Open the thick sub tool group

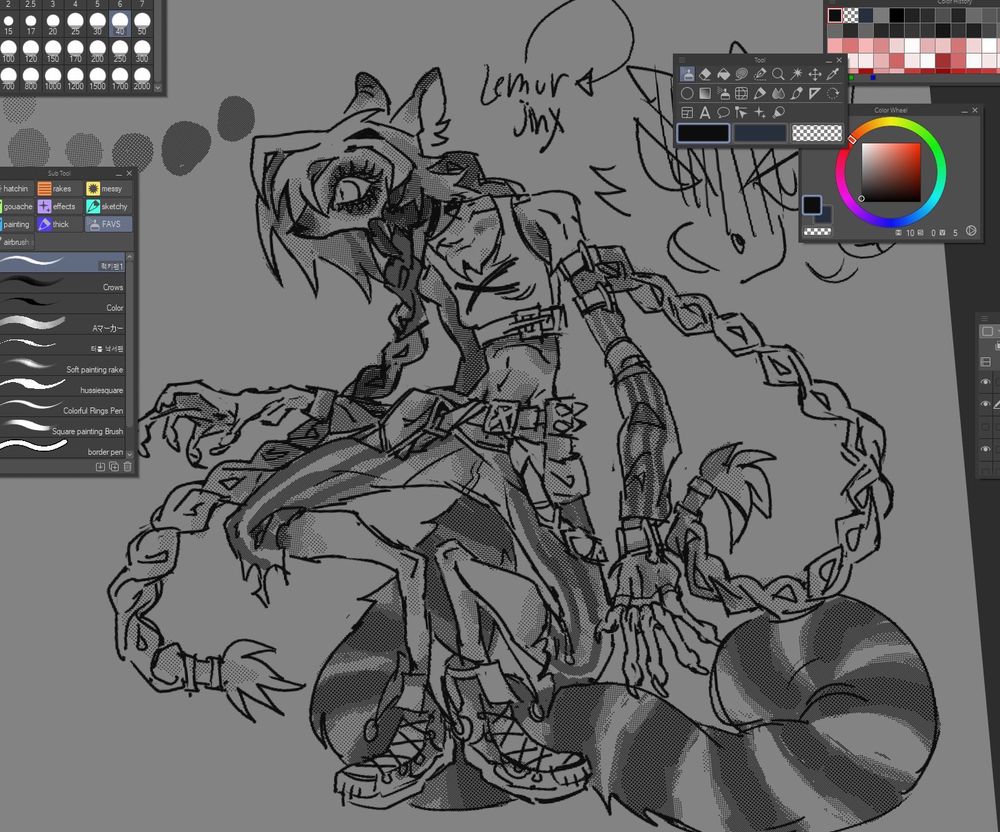coord(60,224)
